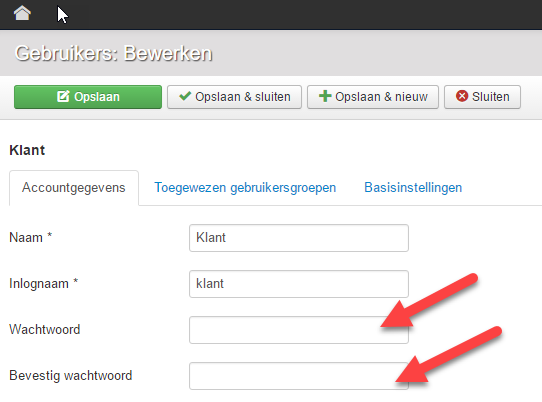The height and width of the screenshot is (402, 542).
Task: Click the pencil edit icon on Opslaan
Action: pyautogui.click(x=63, y=96)
